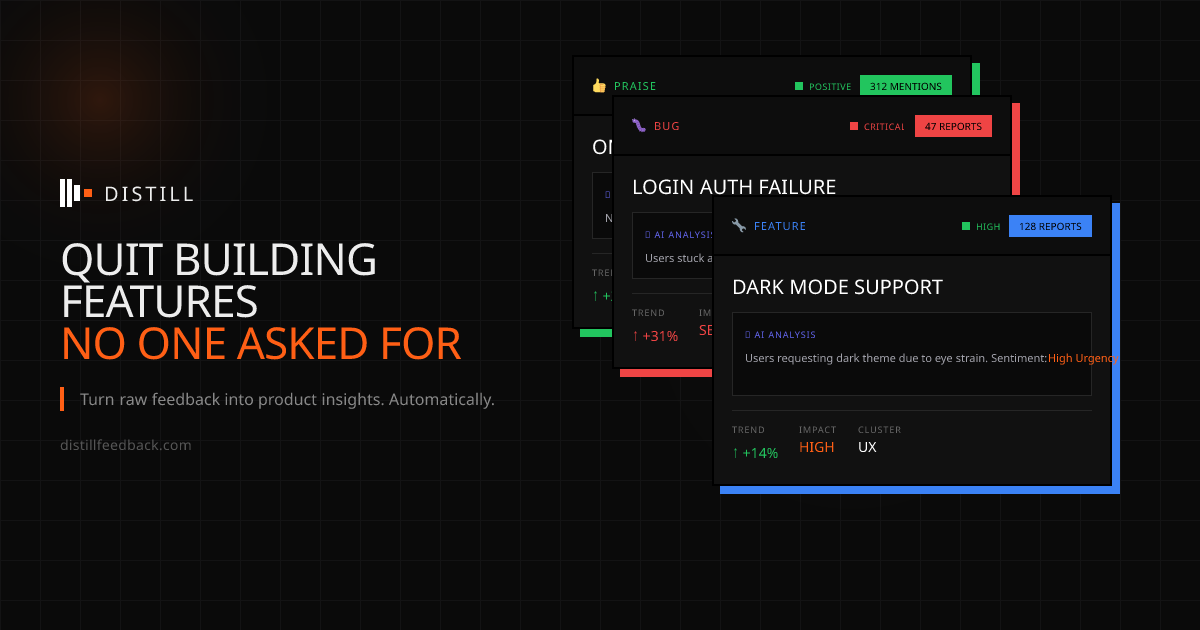Click the purple bug icon on the Bug card
1200x630 pixels.
[639, 126]
